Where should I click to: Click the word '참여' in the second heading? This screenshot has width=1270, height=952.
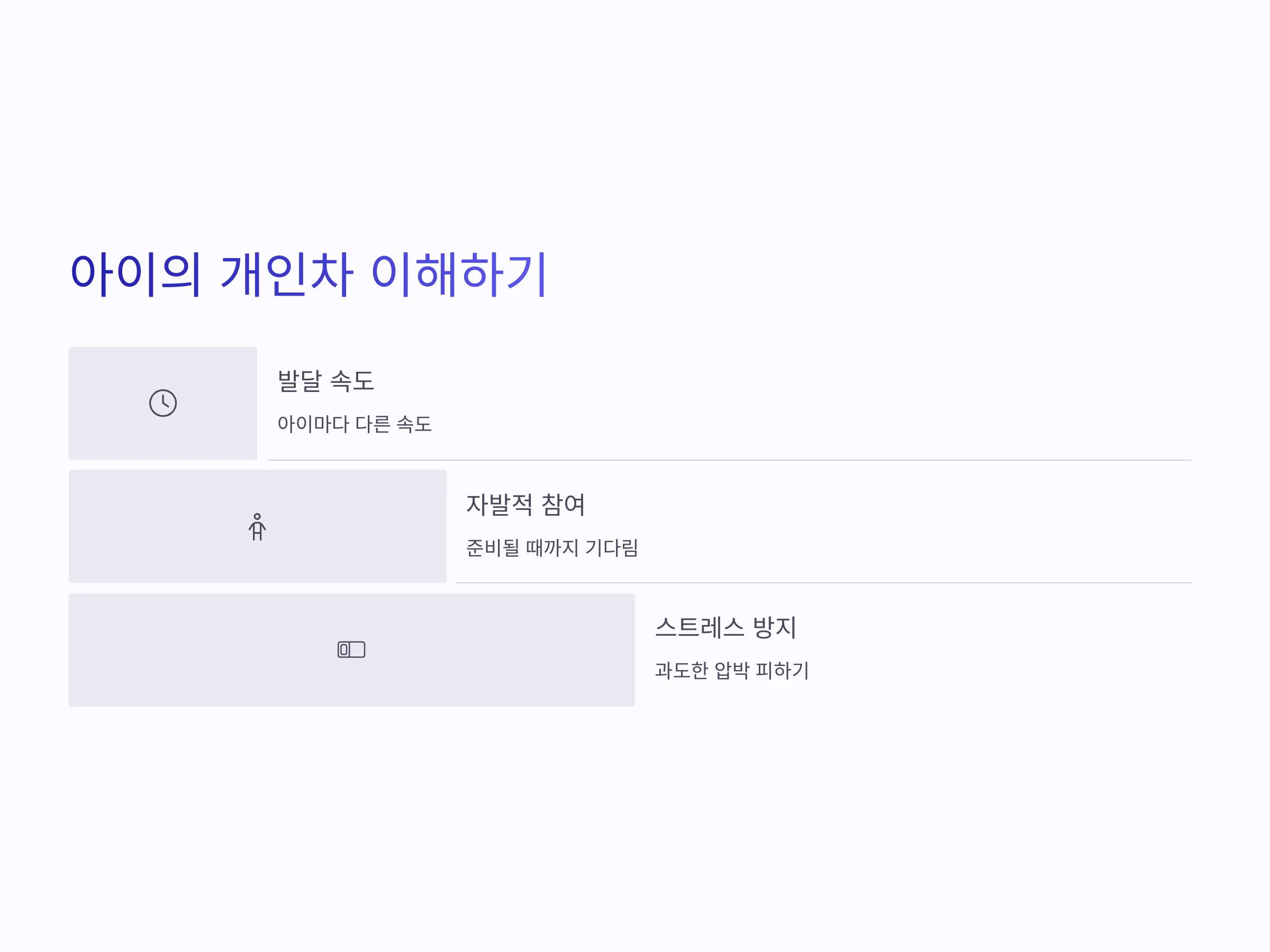pos(563,505)
